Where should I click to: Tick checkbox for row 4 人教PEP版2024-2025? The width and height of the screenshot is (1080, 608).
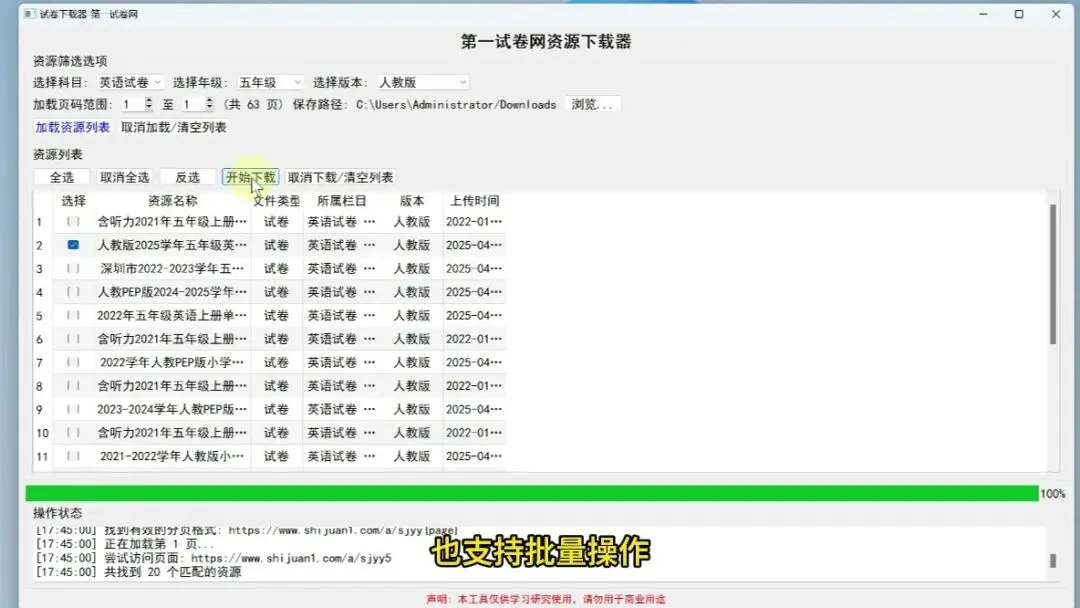73,292
